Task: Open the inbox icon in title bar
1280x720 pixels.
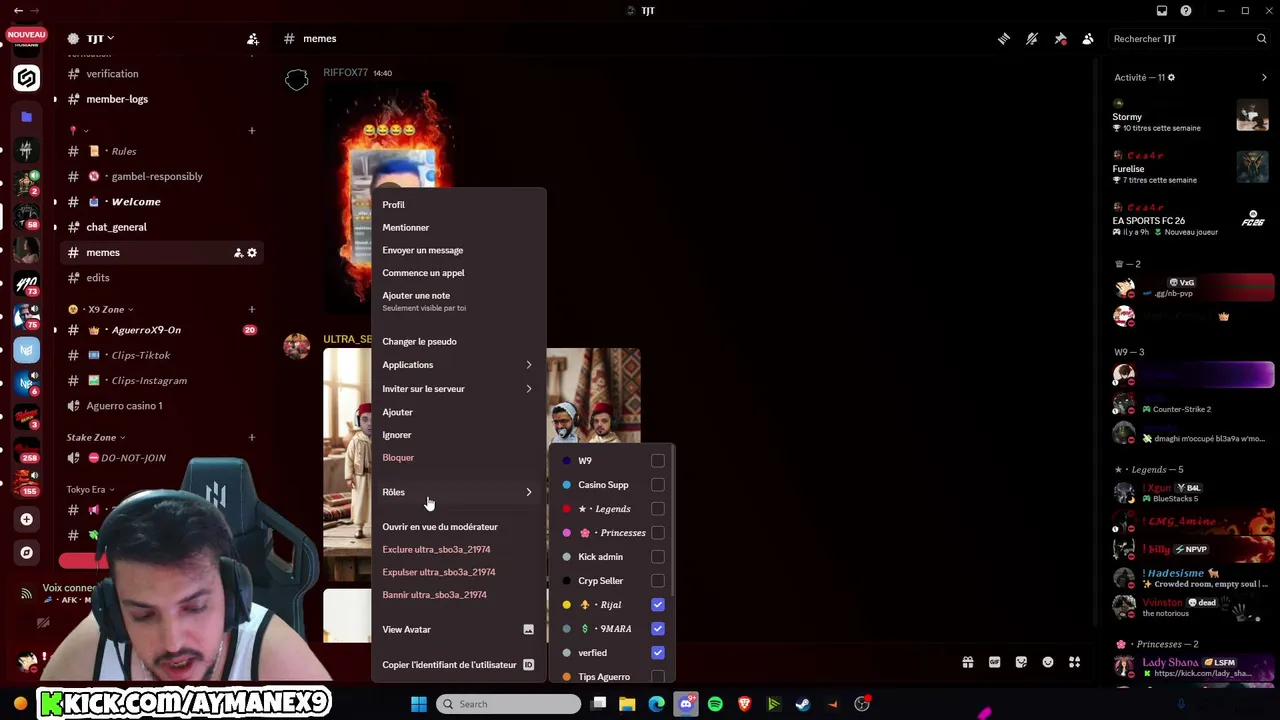Action: [x=1162, y=11]
